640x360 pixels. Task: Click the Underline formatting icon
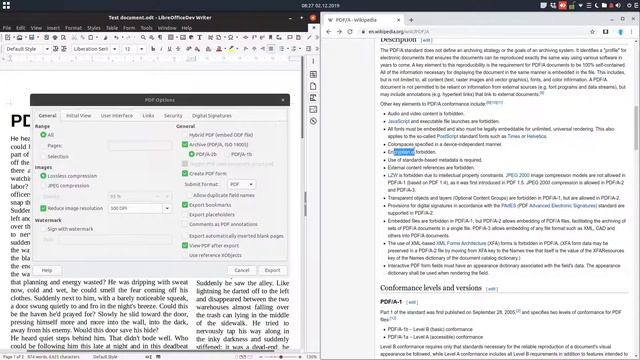coord(169,49)
